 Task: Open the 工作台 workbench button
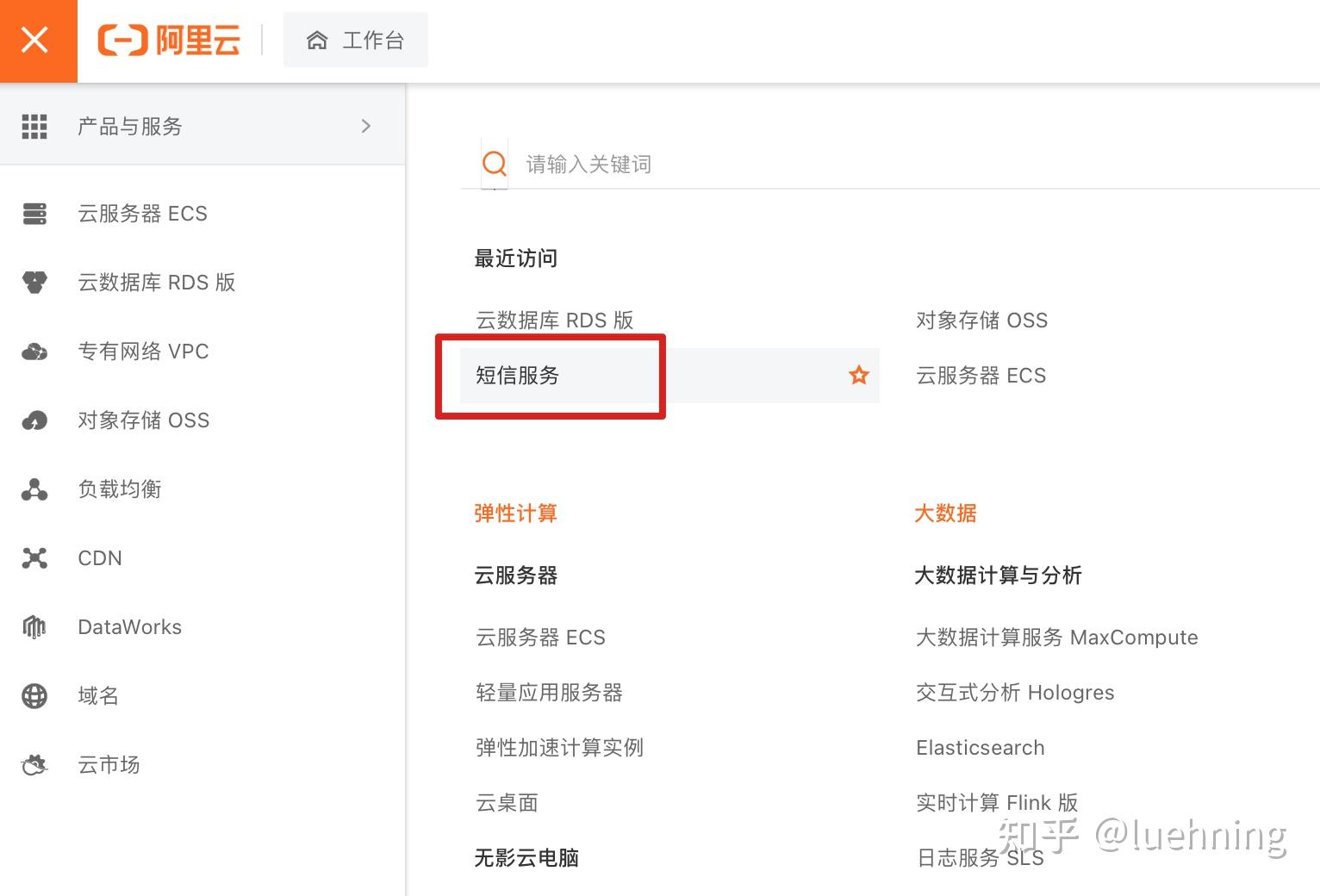[x=356, y=40]
